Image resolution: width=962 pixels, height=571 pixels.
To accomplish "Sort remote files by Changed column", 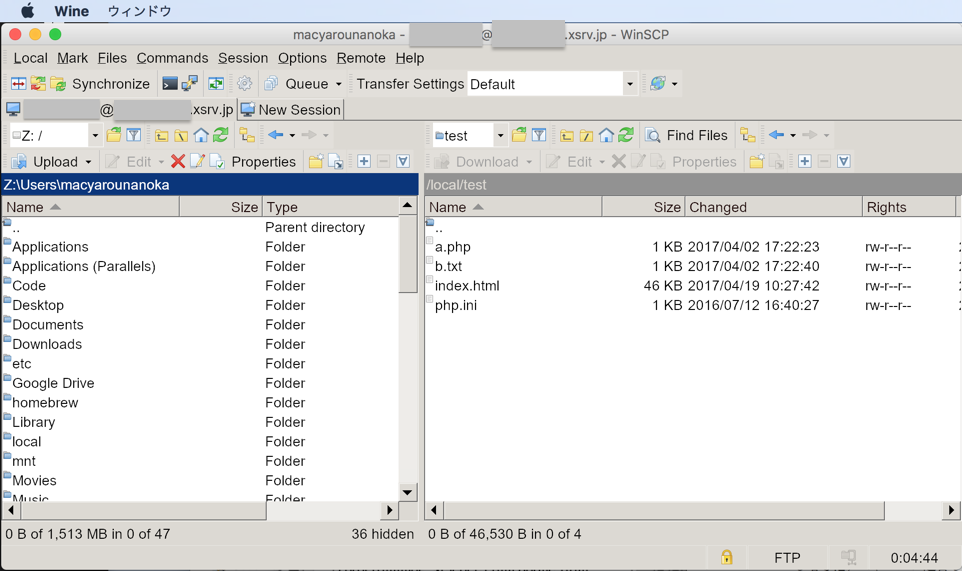I will (x=773, y=207).
